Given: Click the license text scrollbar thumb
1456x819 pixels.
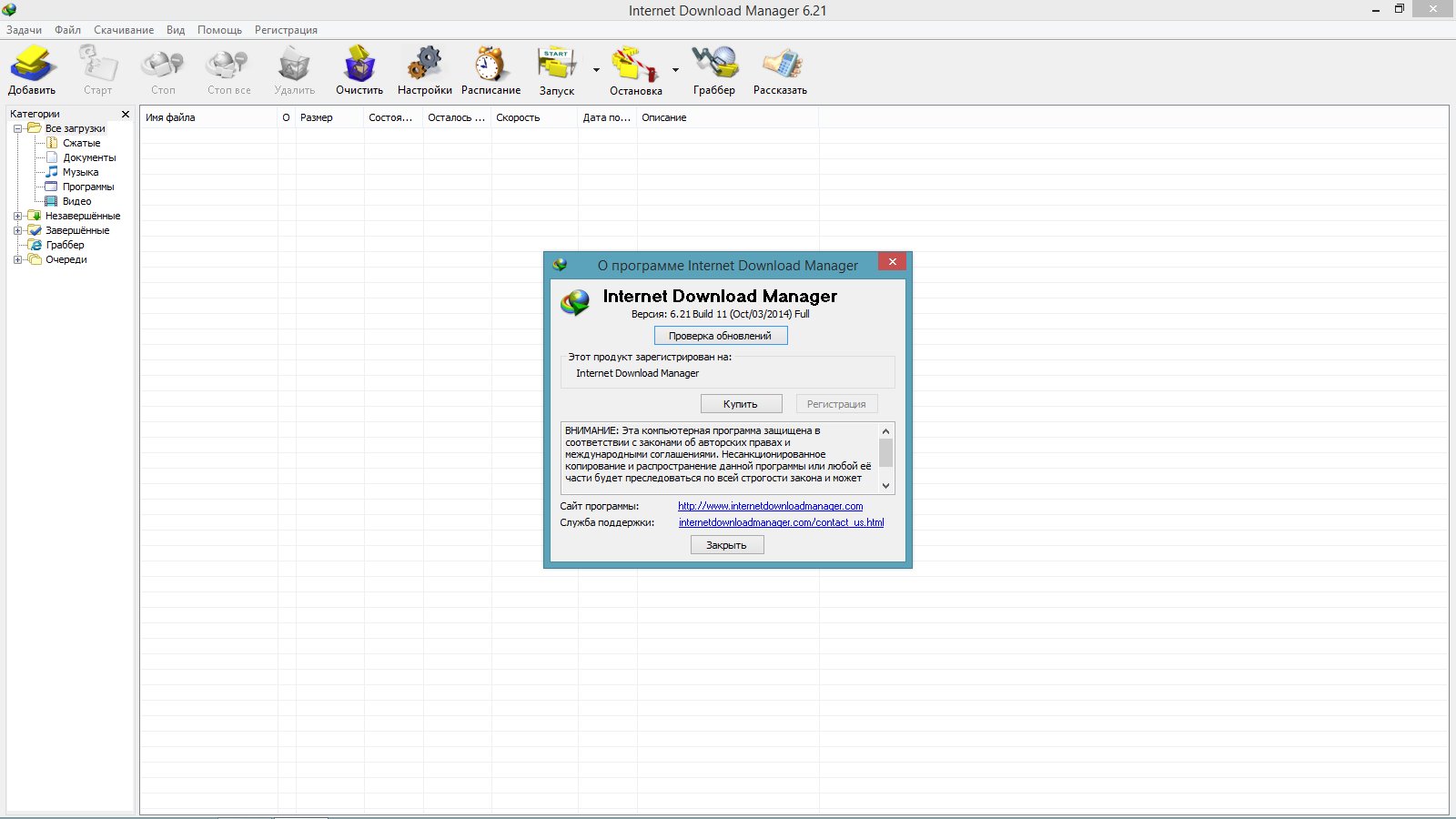Looking at the screenshot, I should point(885,452).
